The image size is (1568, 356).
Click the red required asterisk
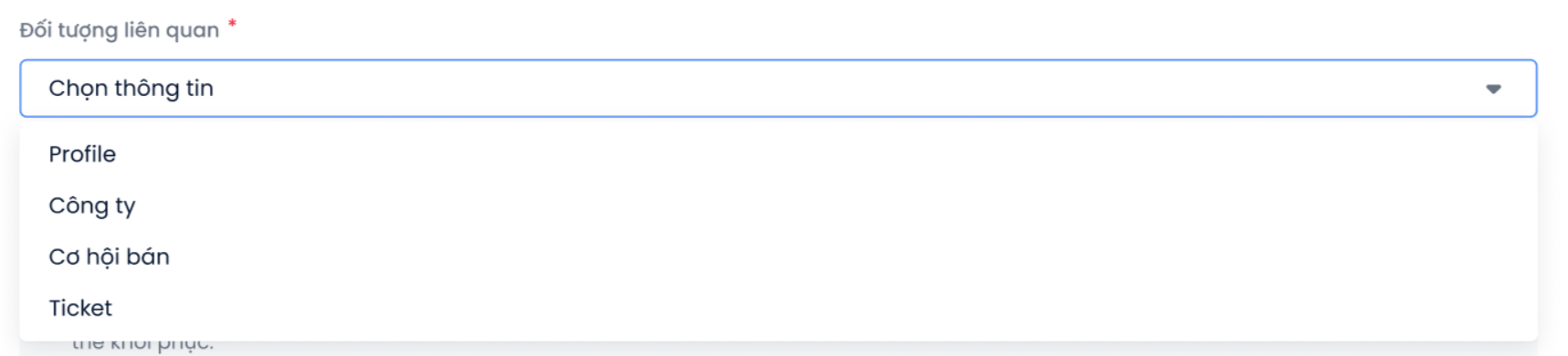232,24
